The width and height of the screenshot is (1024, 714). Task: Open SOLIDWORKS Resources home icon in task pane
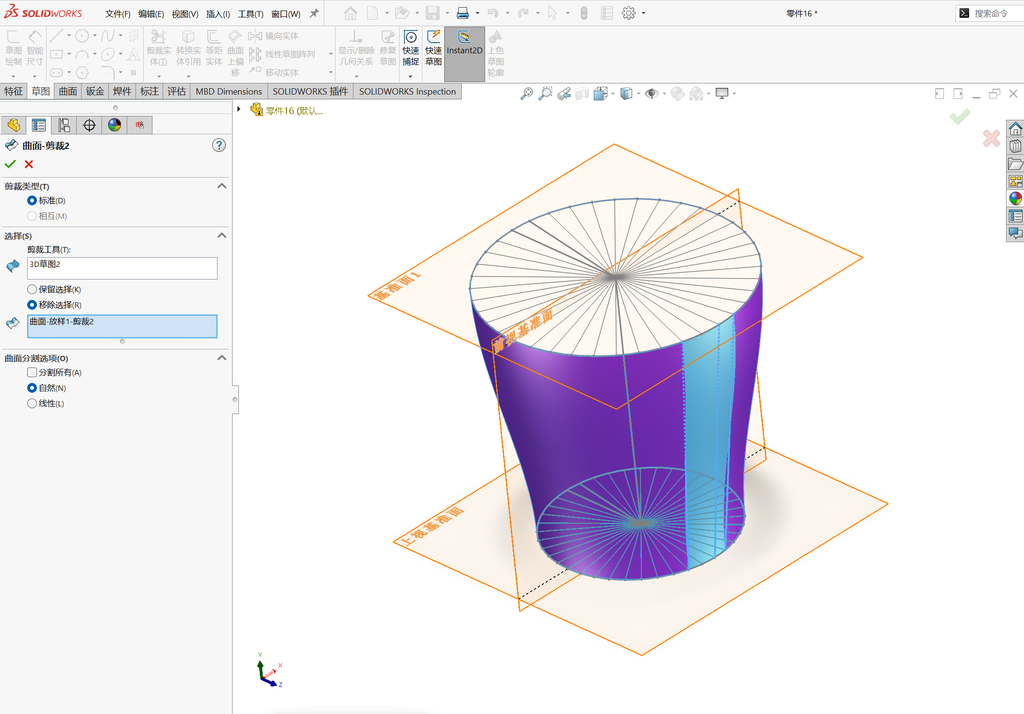pos(1015,129)
